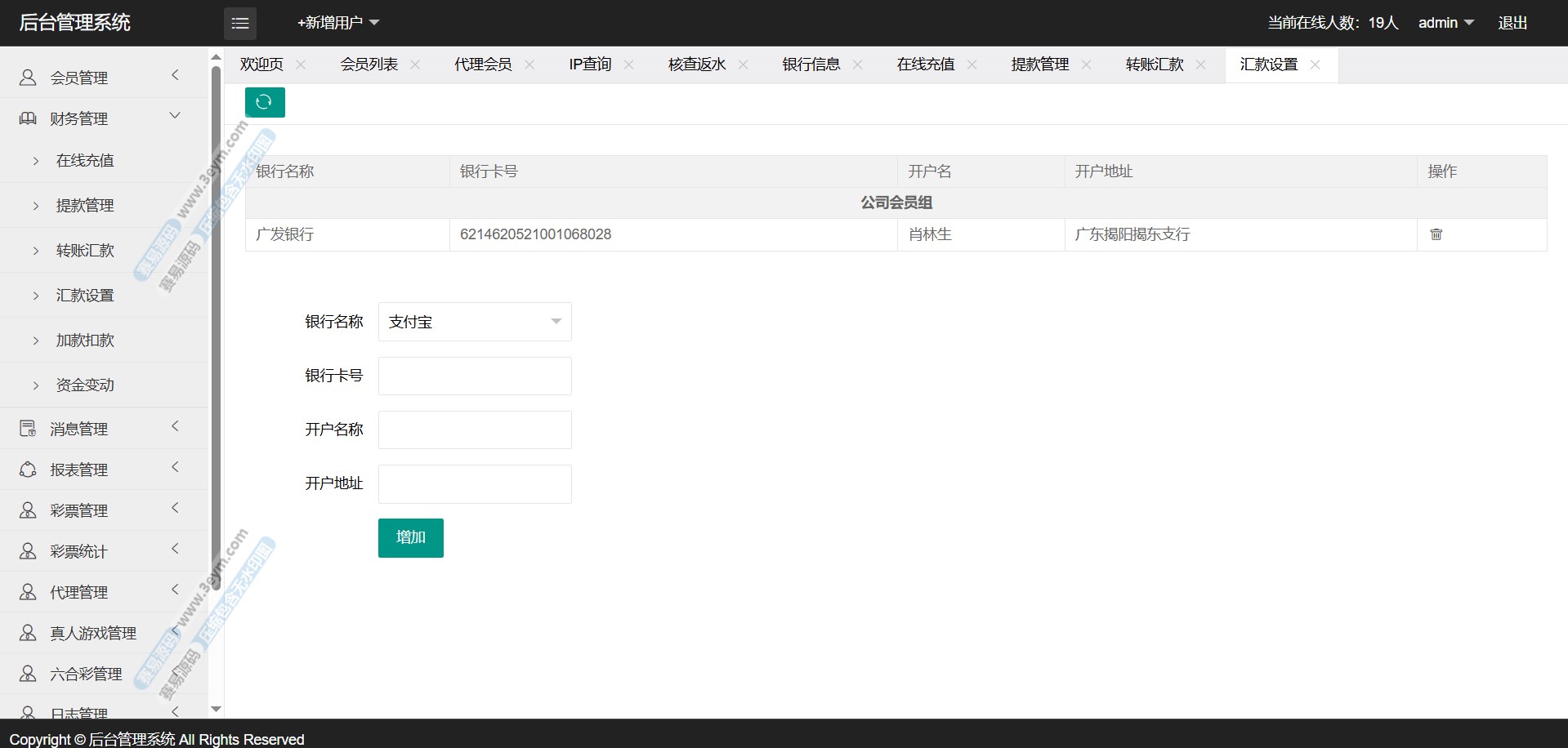Screen dimensions: 1568x748
Task: Open the 银行名称 dropdown showing 支付宝
Action: [x=474, y=322]
